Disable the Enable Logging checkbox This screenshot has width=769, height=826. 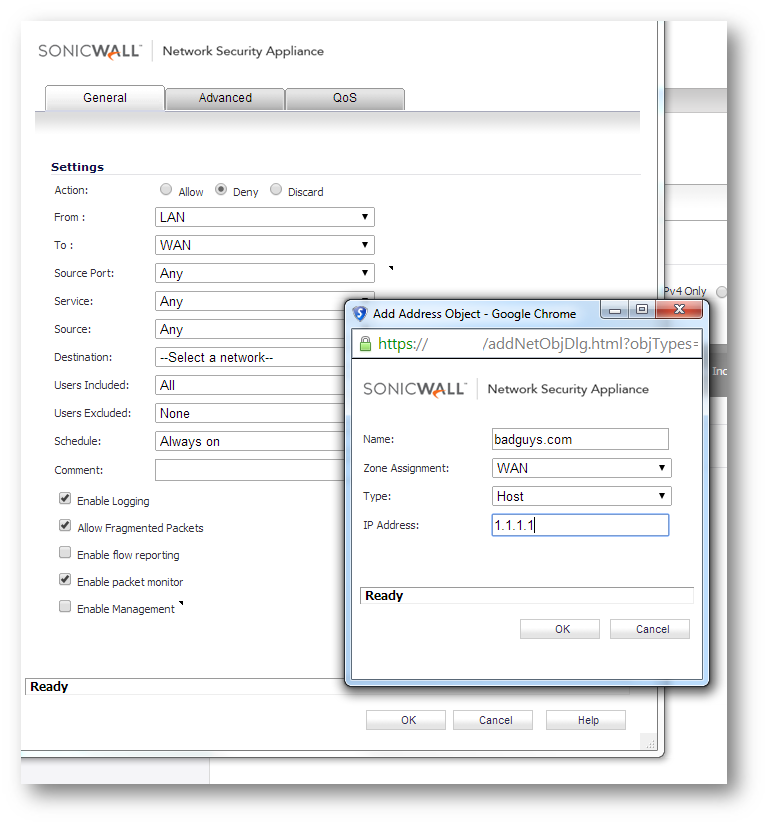click(x=65, y=499)
